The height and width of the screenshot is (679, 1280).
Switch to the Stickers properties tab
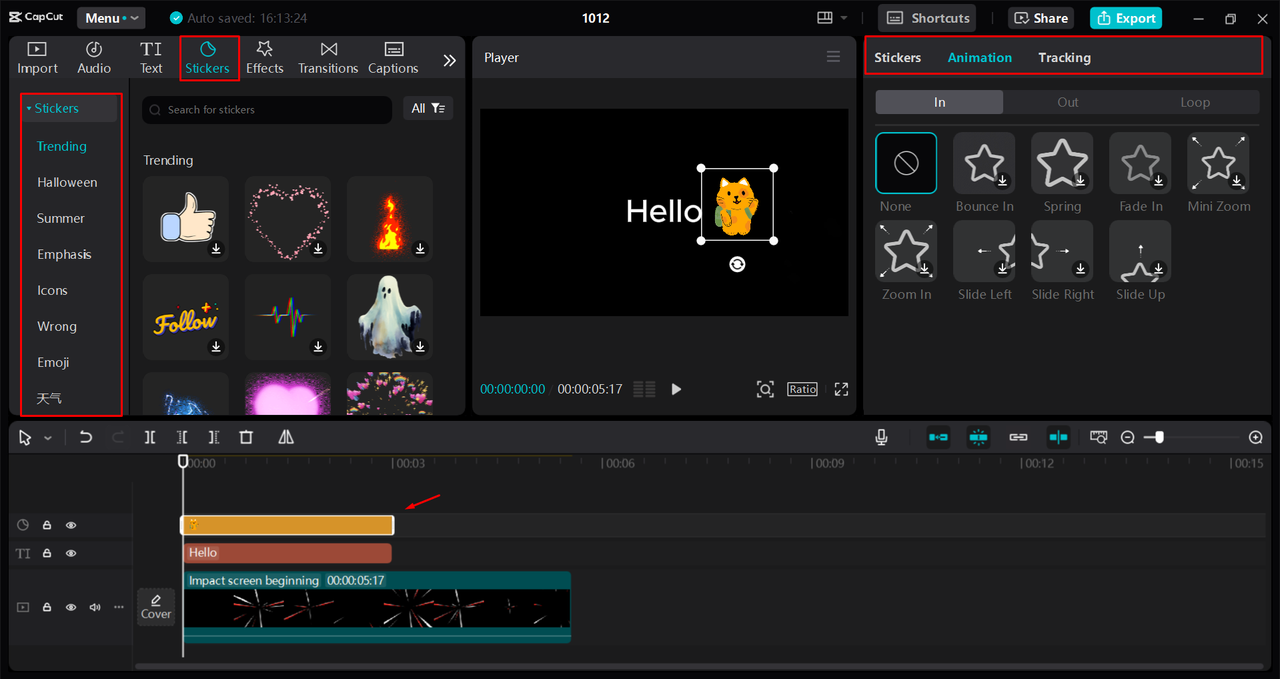tap(898, 57)
